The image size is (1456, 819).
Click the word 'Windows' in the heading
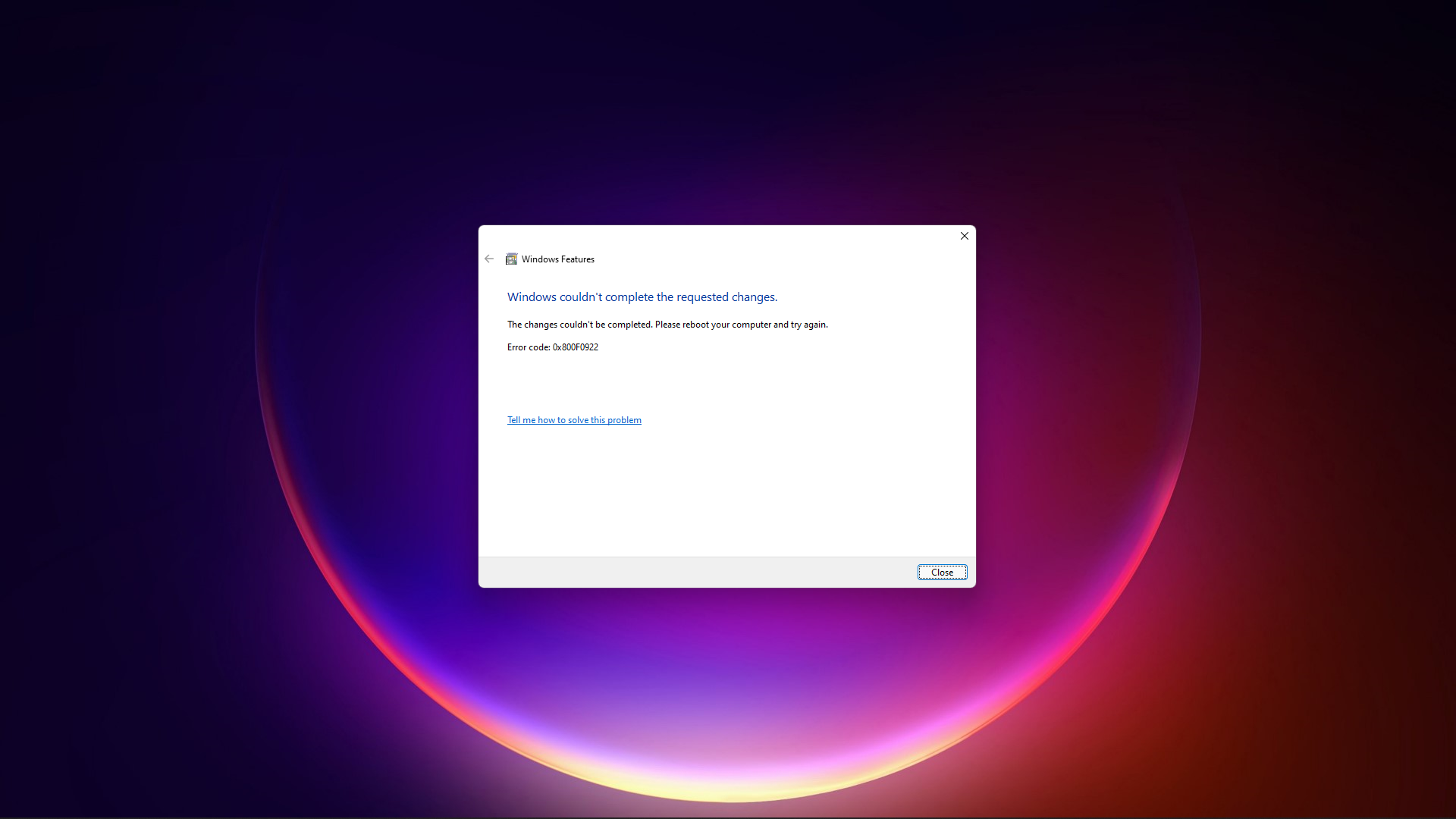pos(532,297)
